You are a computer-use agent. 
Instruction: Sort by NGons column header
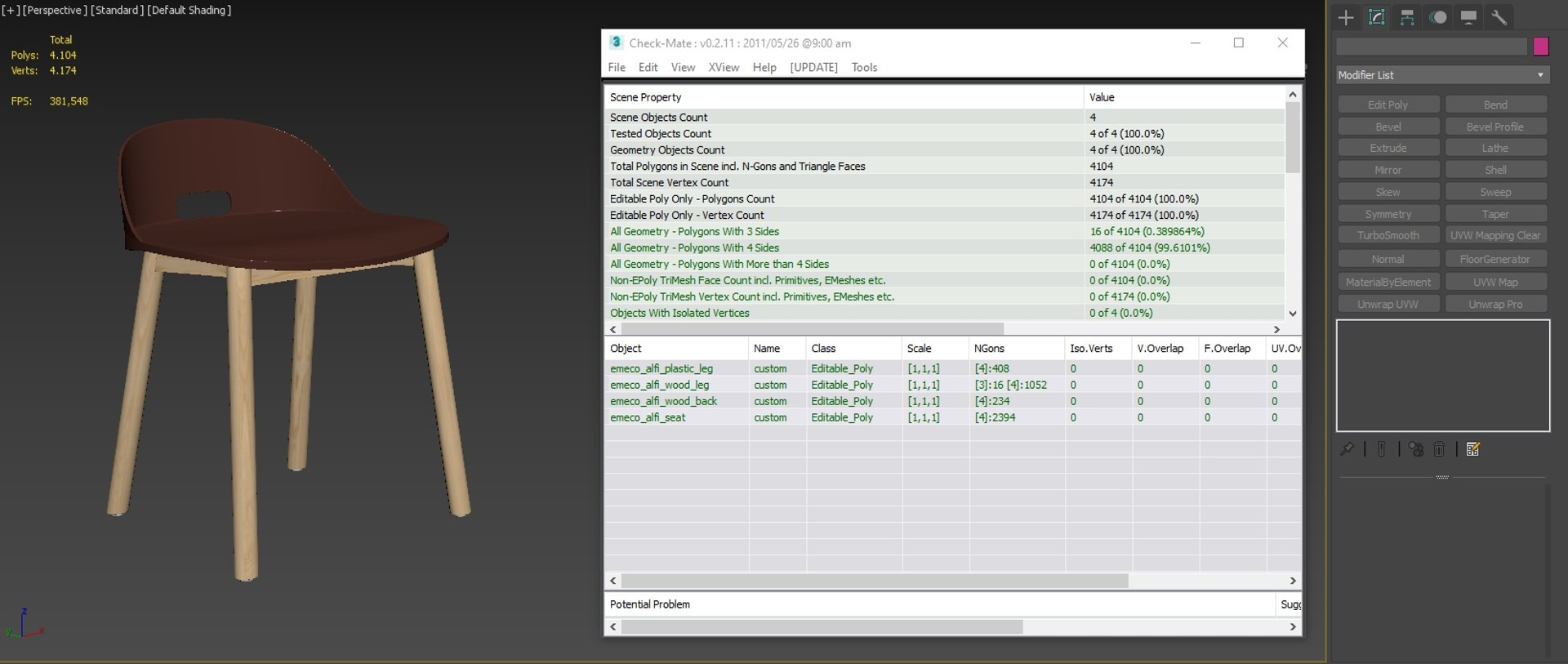tap(1017, 348)
